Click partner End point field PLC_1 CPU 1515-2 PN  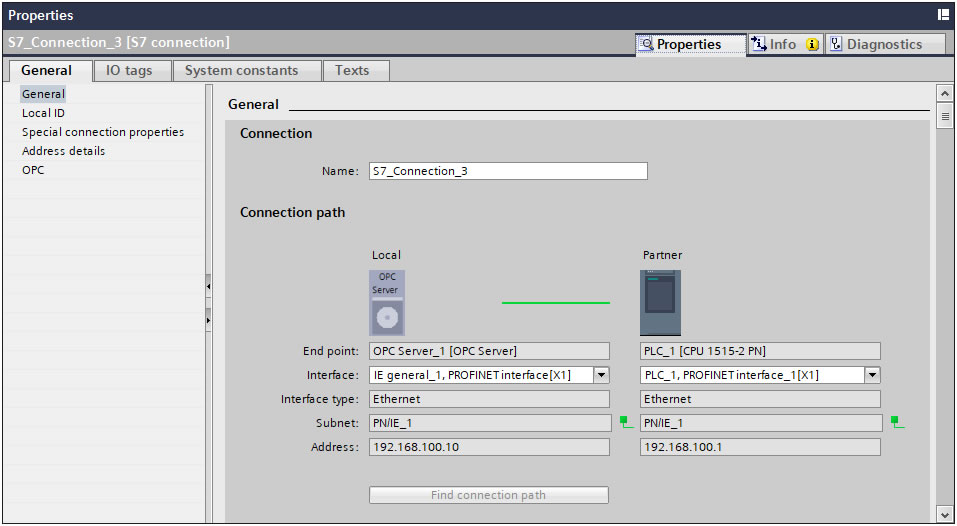point(760,351)
